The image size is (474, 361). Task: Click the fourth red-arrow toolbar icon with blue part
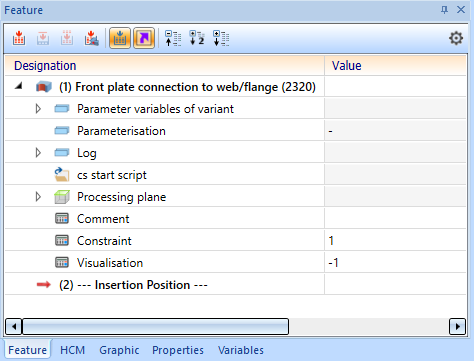click(x=91, y=38)
